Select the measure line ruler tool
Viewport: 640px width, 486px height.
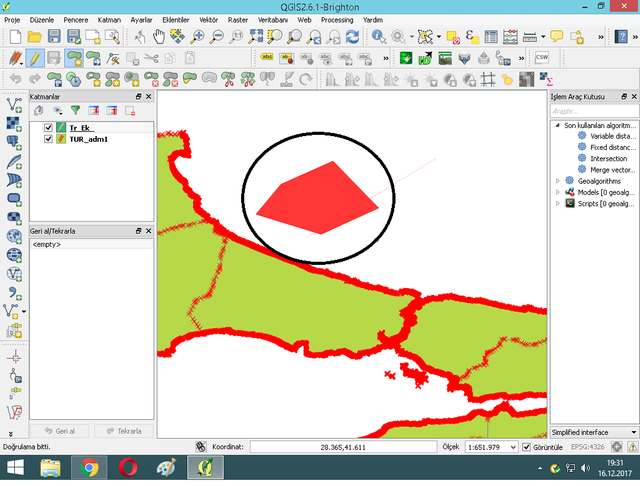530,37
